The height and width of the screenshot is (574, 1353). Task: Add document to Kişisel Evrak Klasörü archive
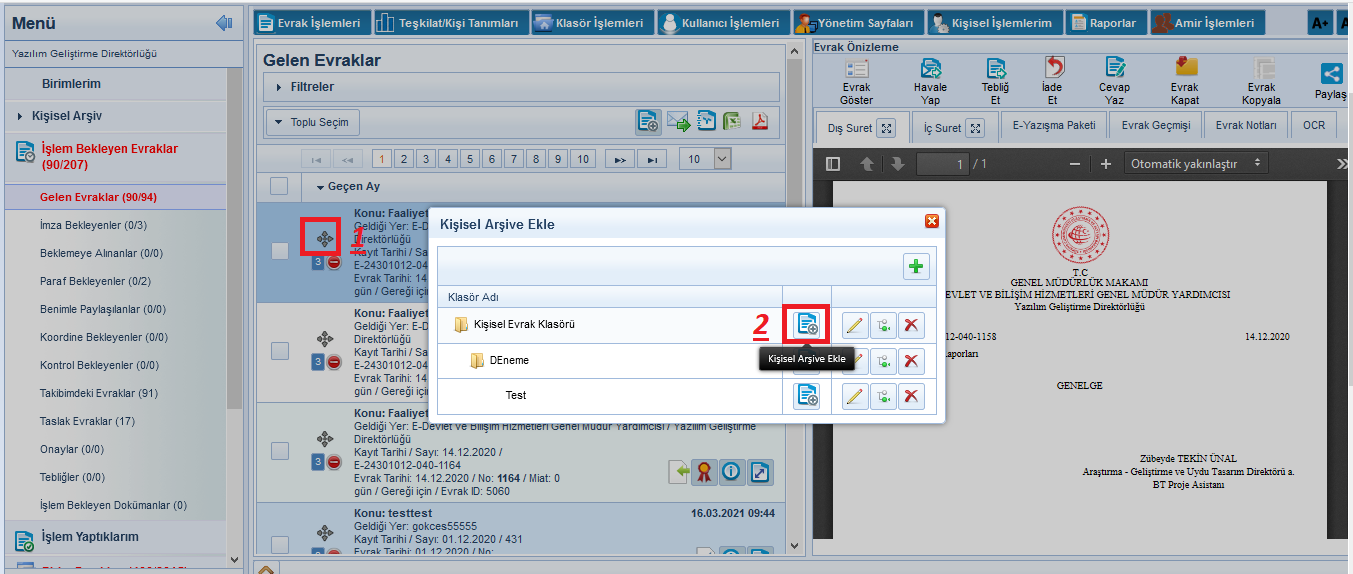pos(806,324)
